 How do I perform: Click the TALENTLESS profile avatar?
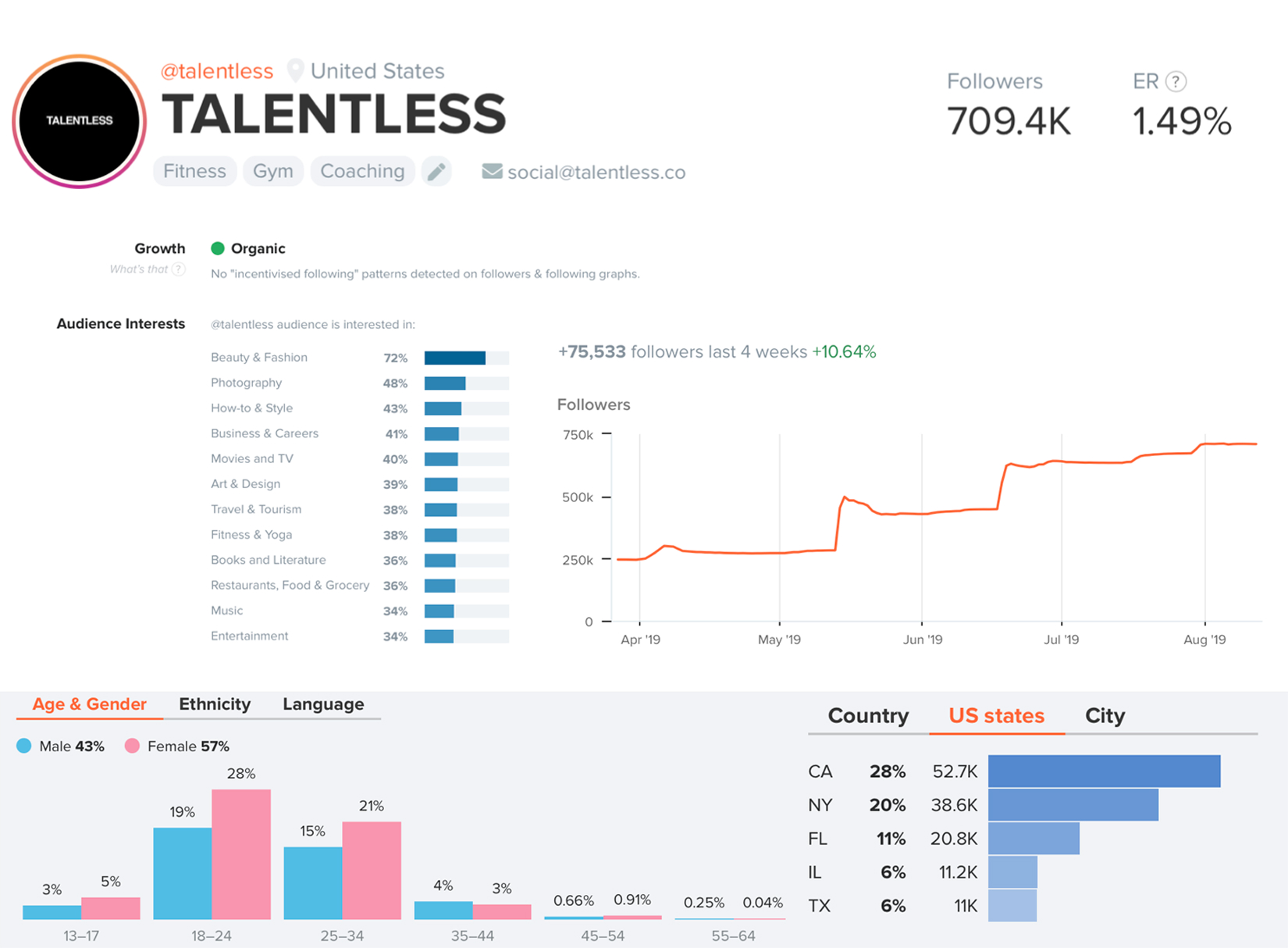click(80, 121)
